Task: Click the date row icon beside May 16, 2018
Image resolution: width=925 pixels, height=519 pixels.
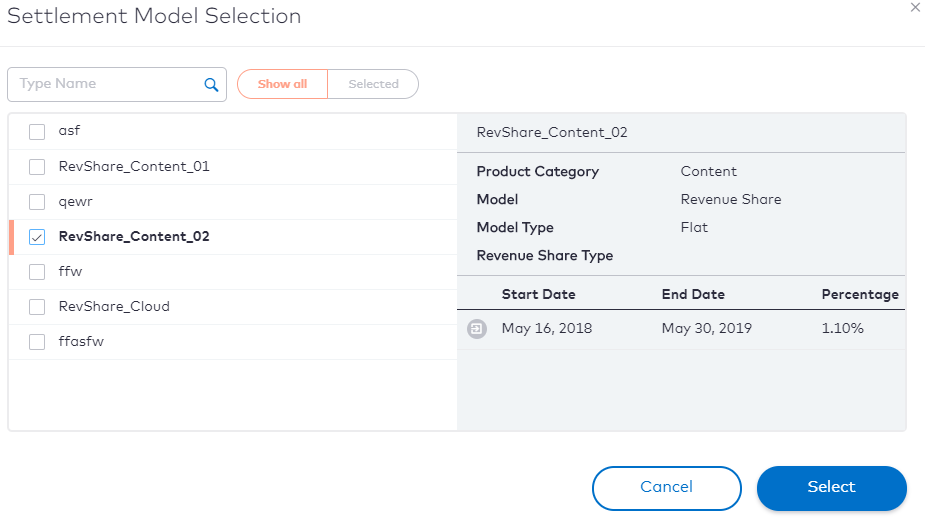Action: tap(477, 329)
